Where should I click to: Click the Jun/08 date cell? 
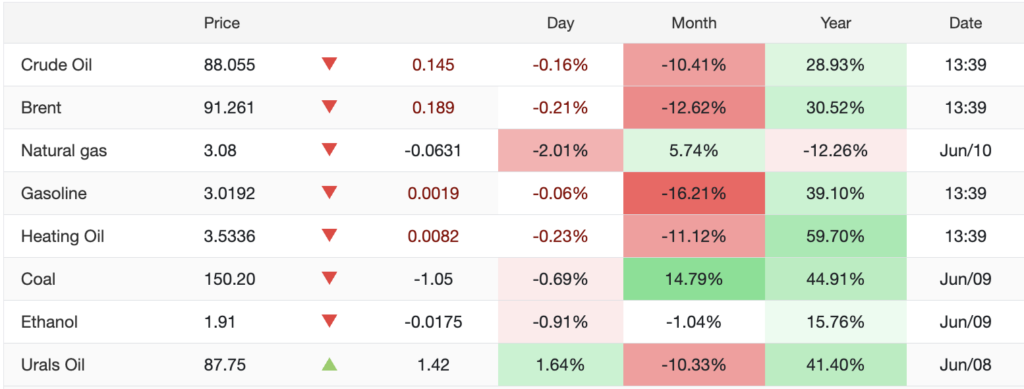[x=966, y=365]
